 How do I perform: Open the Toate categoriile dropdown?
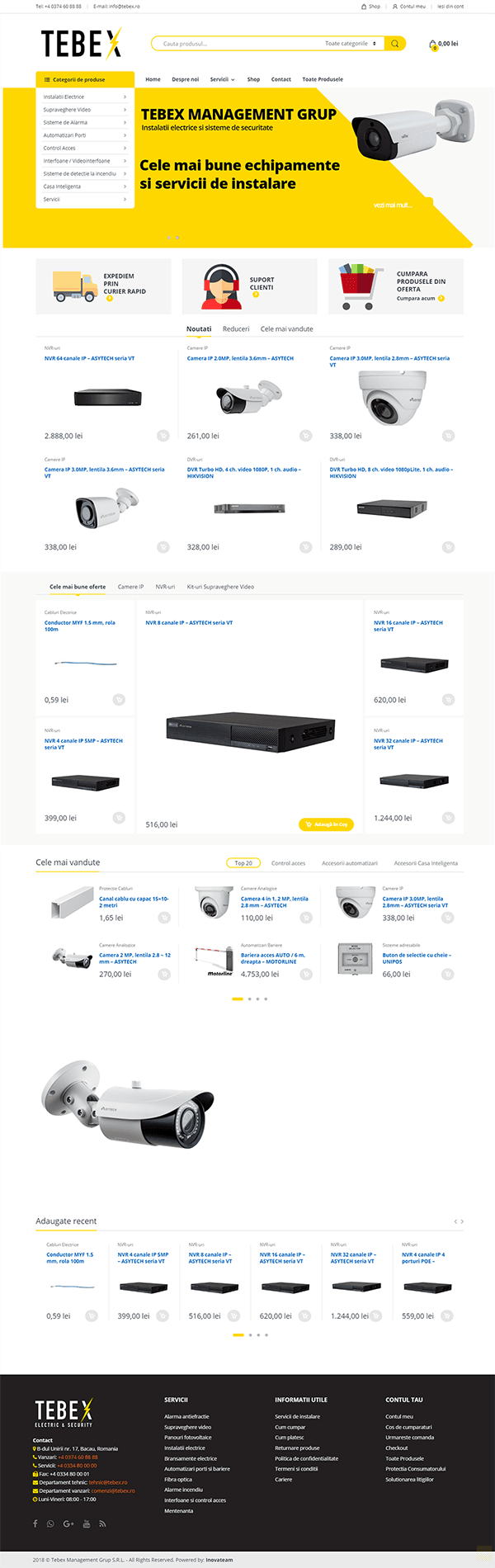(x=351, y=44)
